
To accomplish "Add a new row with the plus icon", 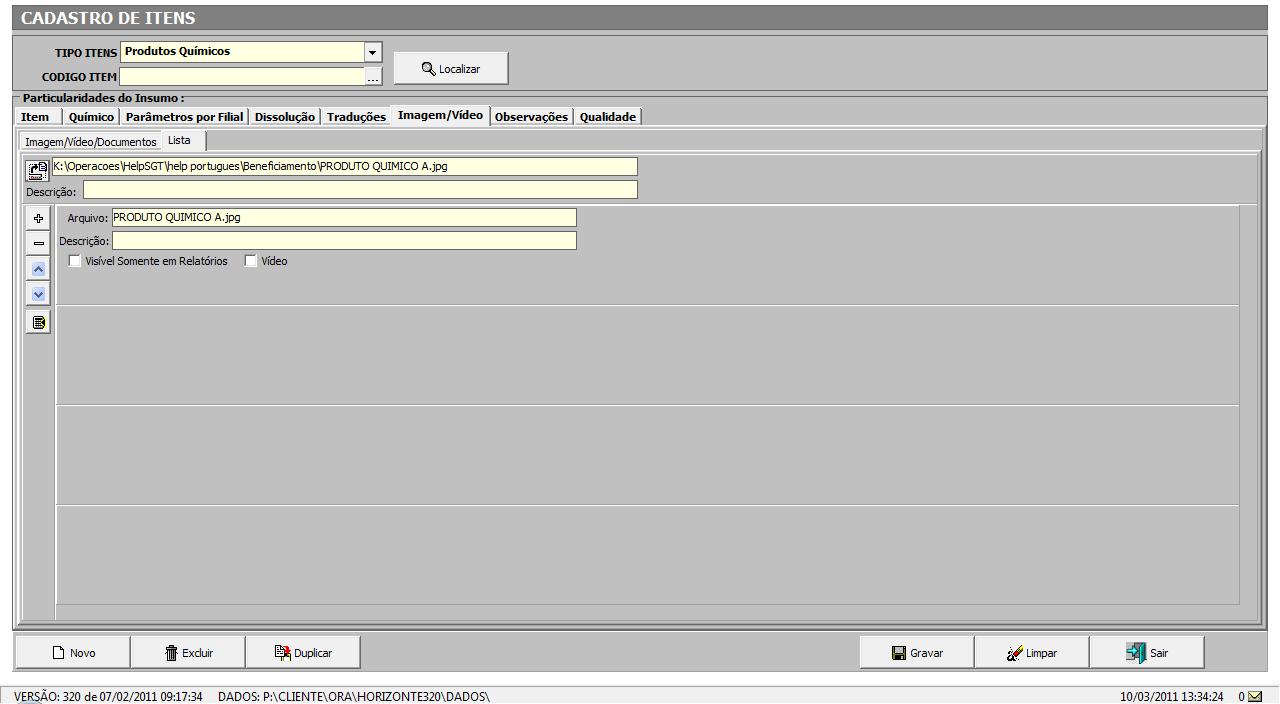I will tap(39, 218).
